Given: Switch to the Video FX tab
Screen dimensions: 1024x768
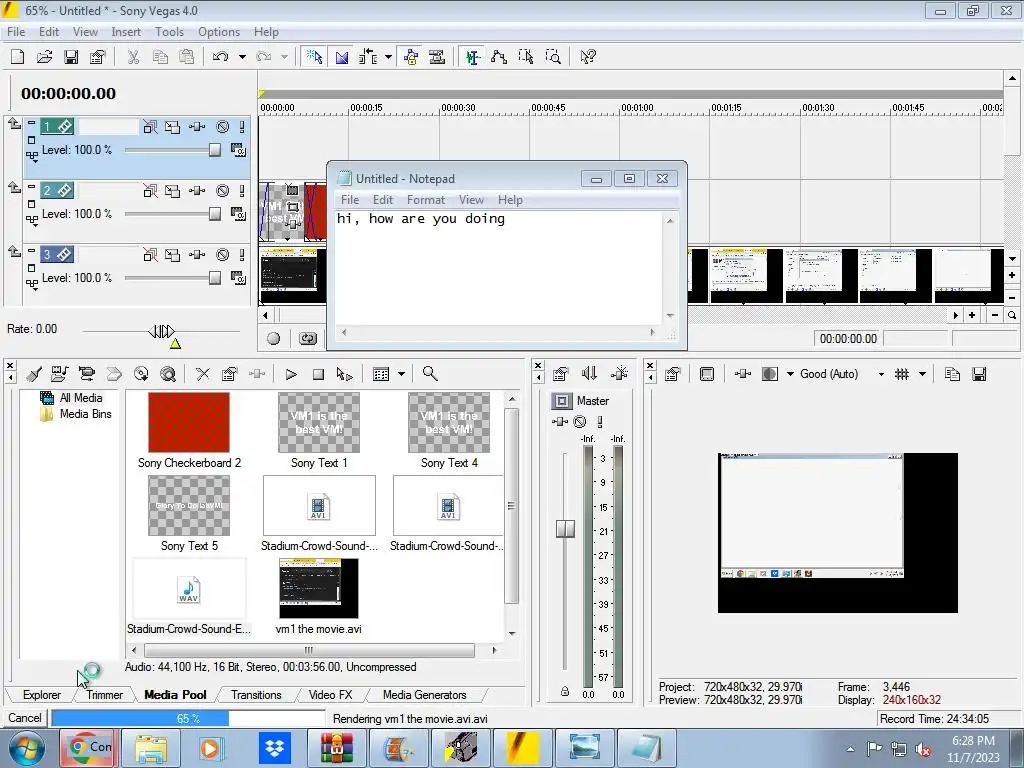Looking at the screenshot, I should click(x=330, y=695).
